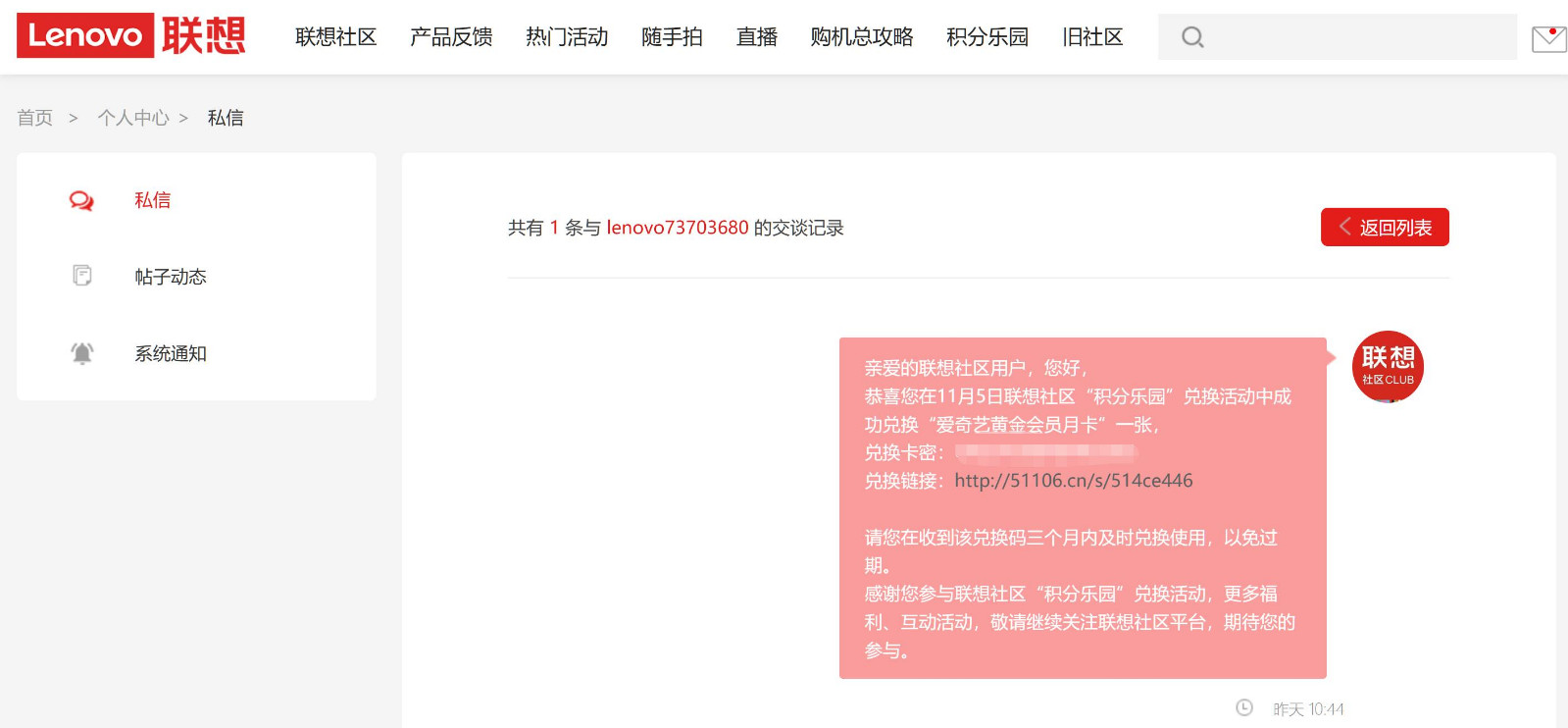
Task: Go to 首页 breadcrumb link
Action: pos(35,118)
